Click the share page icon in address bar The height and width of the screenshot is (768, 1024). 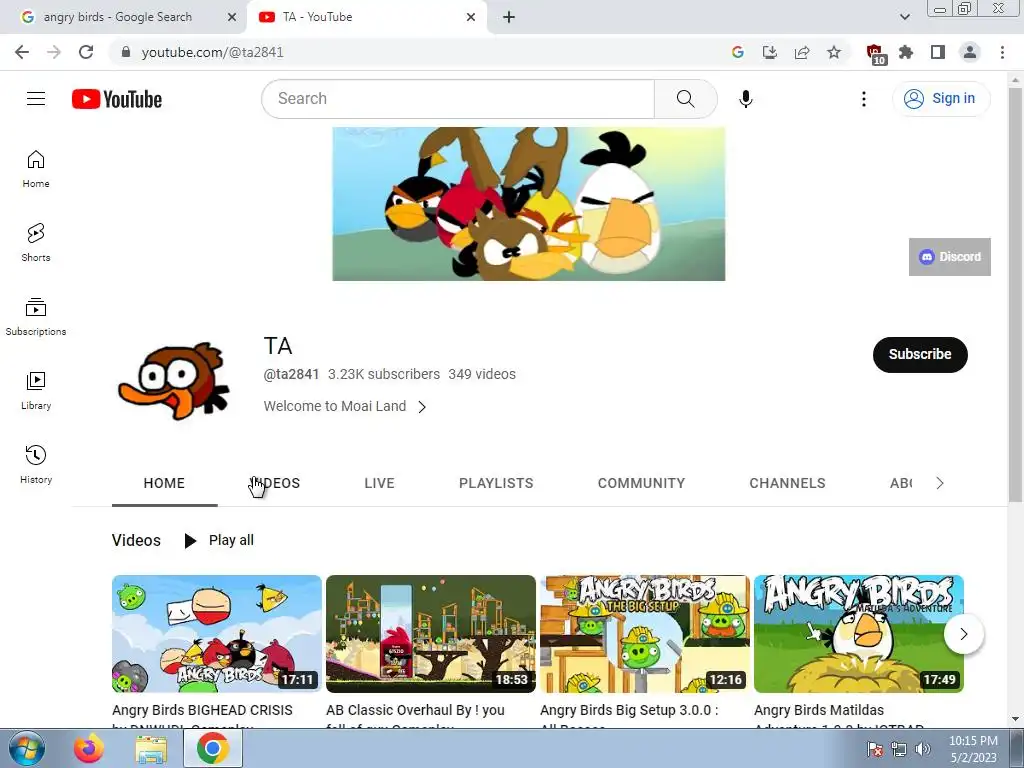[801, 52]
